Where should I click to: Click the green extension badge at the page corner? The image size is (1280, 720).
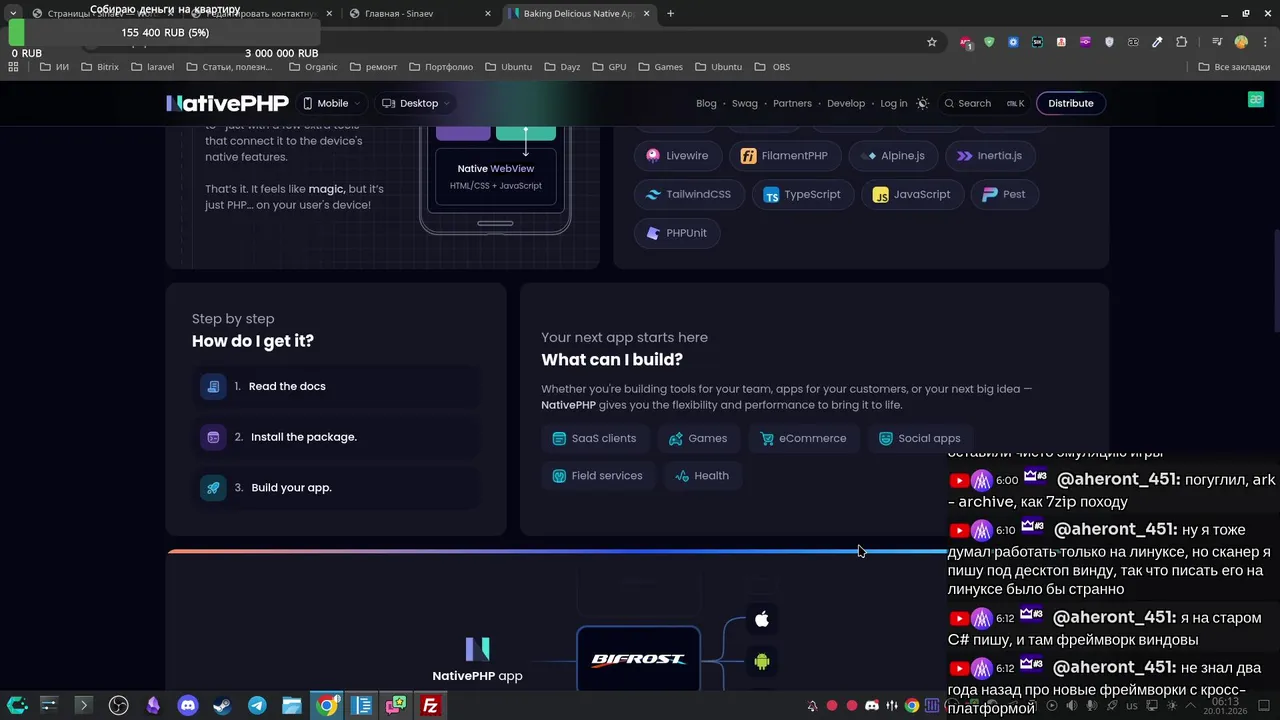[x=1256, y=99]
